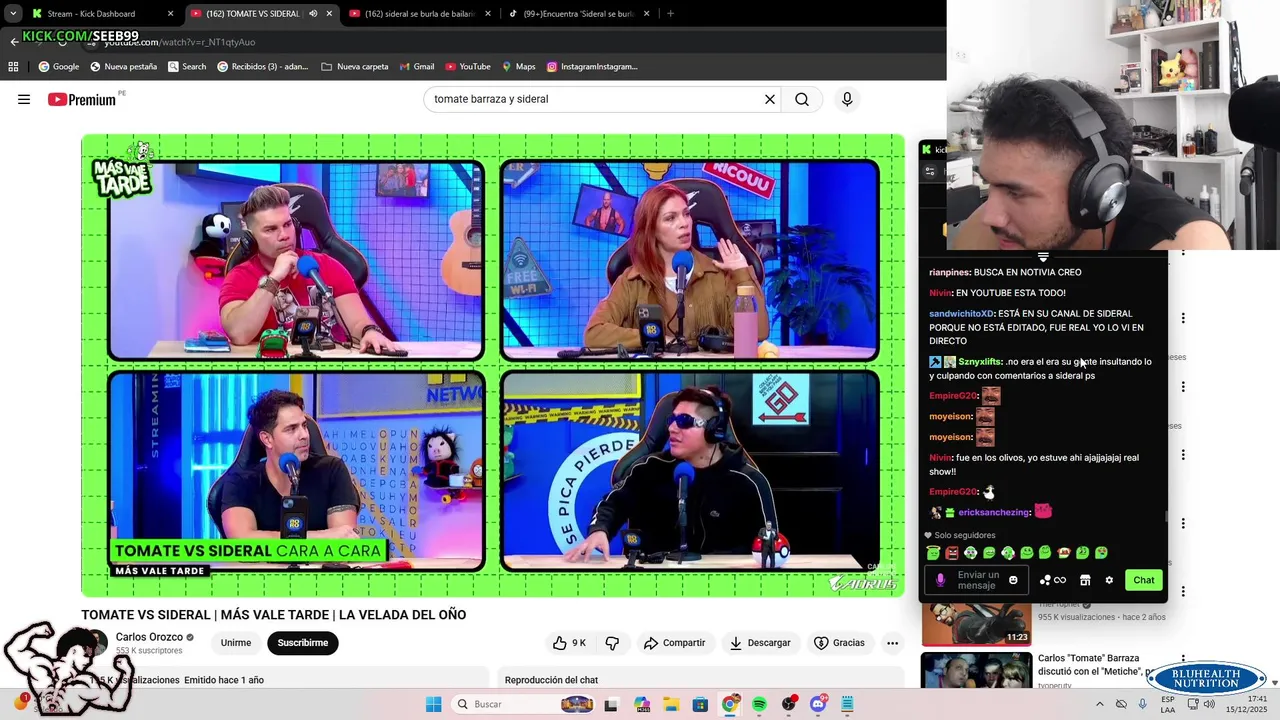
Task: Click the purple microphone in chat input
Action: pos(940,580)
